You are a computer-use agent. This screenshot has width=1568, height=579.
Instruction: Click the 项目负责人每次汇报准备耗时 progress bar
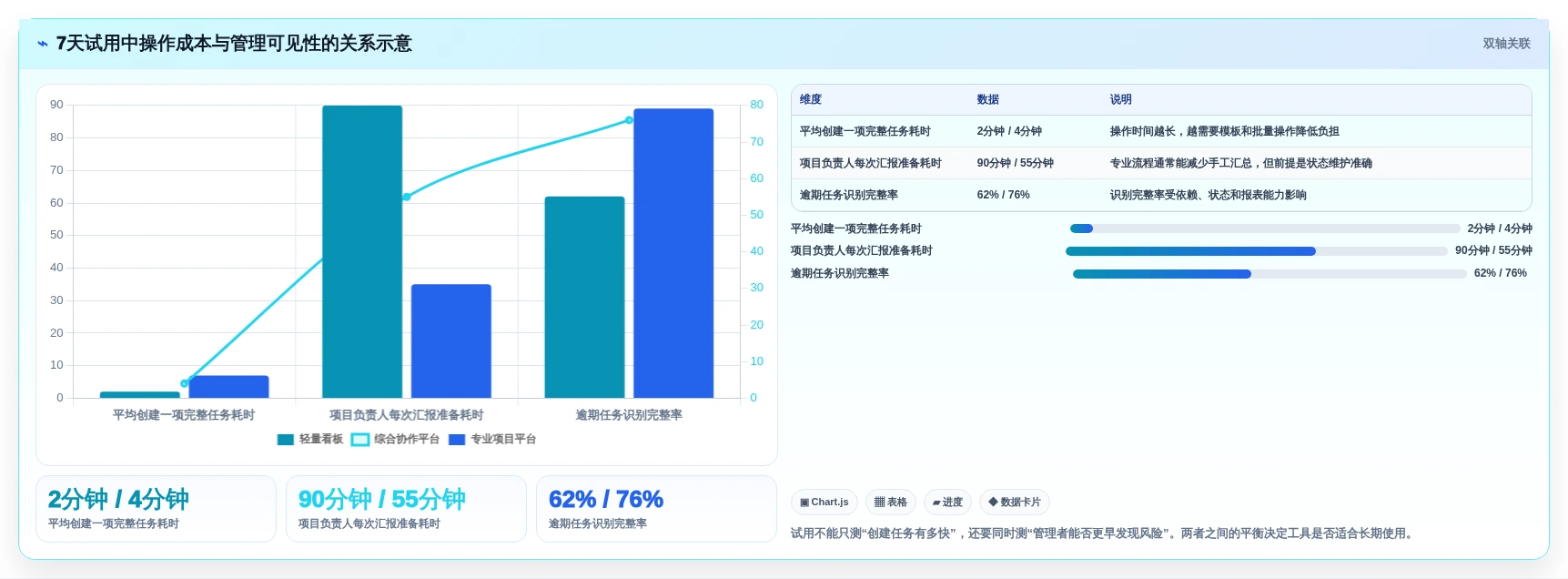tap(1257, 251)
